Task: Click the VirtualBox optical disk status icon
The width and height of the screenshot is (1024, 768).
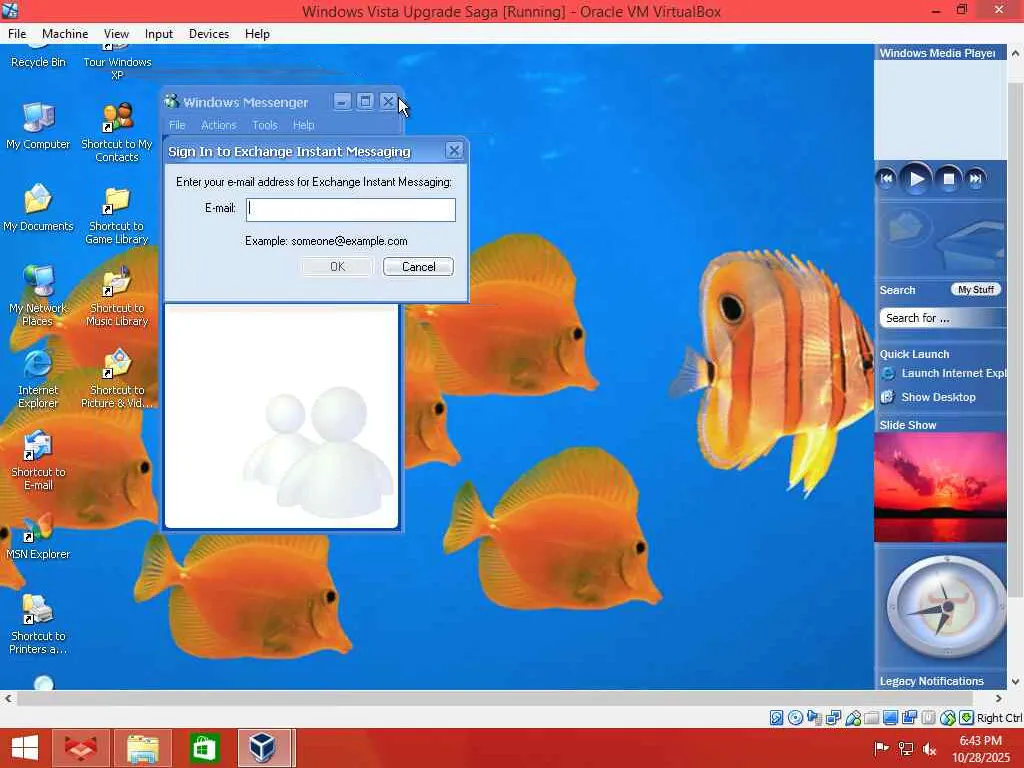Action: tap(795, 718)
